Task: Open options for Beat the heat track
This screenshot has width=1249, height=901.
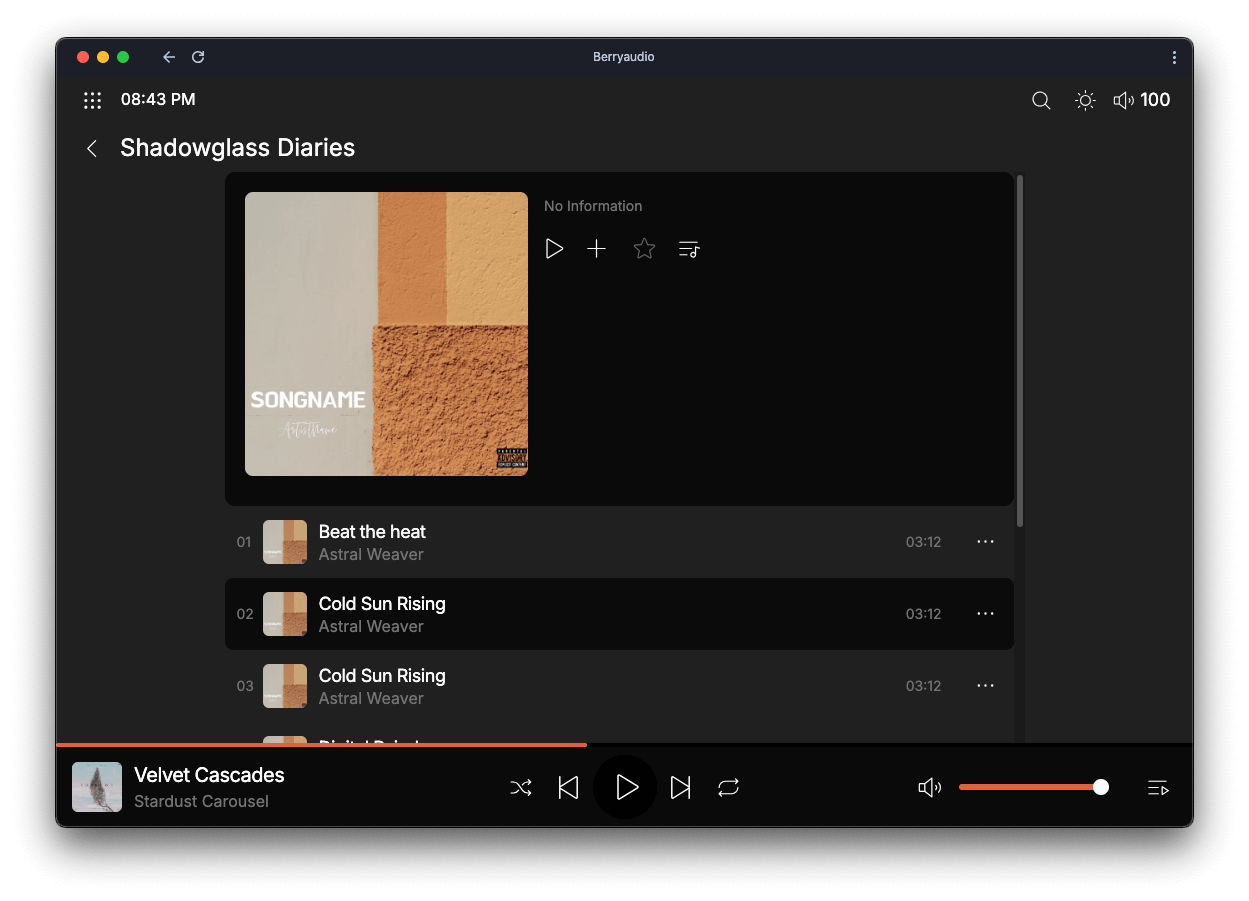Action: pos(985,542)
